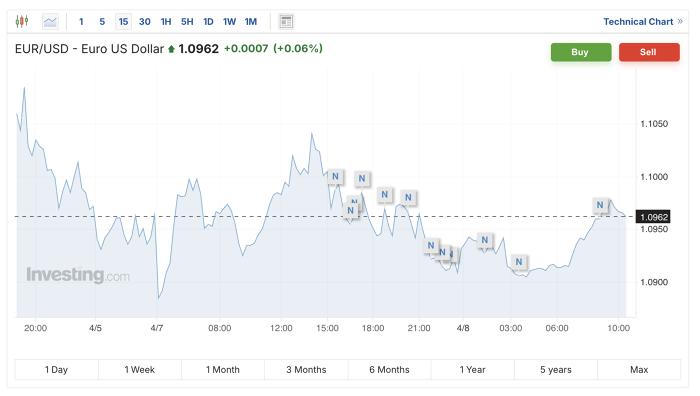Select the 1M interval

251,21
